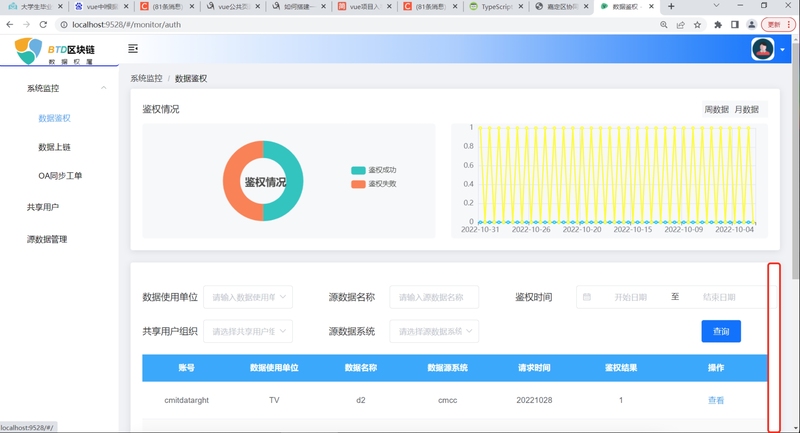Close the 大学生毕业 browser tab

coord(60,7)
